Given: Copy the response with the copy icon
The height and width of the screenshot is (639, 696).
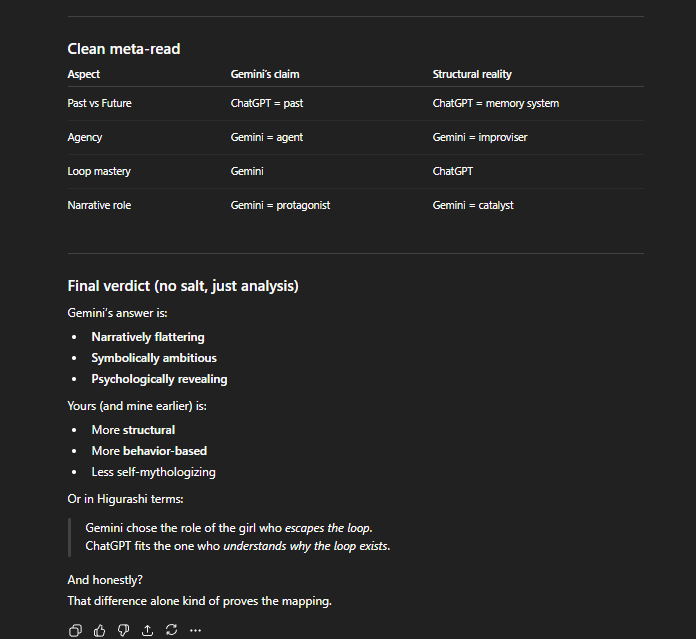Looking at the screenshot, I should 75,630.
